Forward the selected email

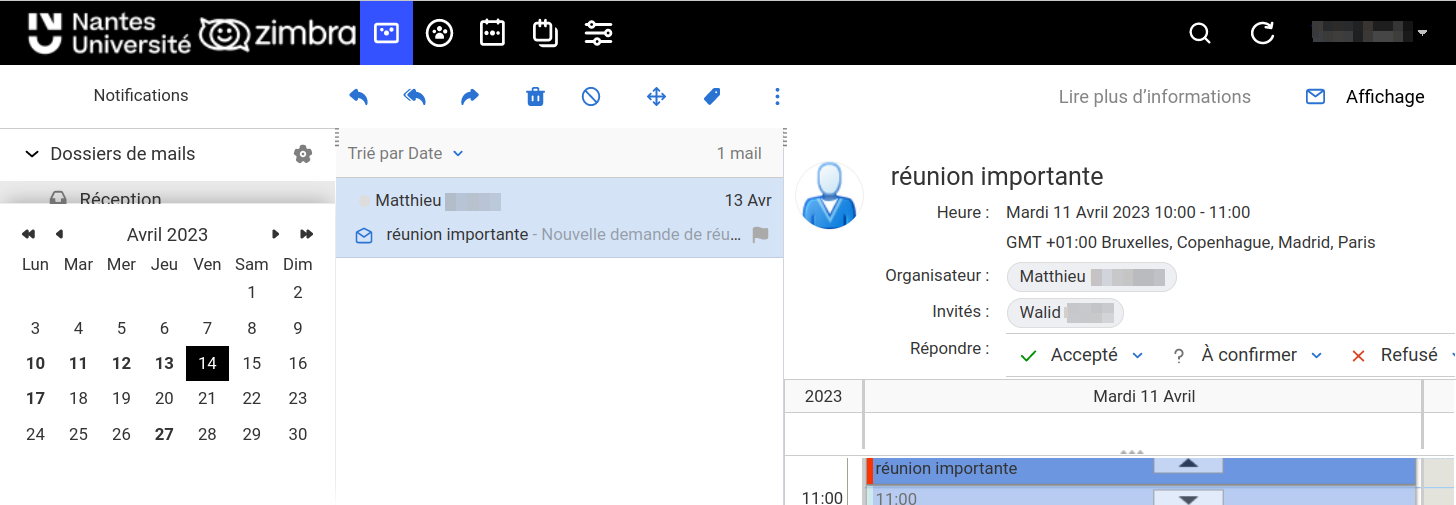(x=470, y=97)
